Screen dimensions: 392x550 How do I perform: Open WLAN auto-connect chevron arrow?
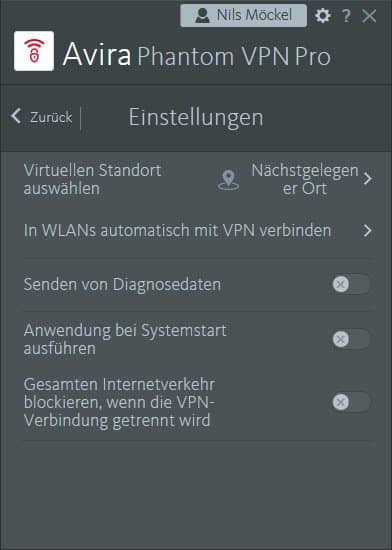[x=367, y=230]
